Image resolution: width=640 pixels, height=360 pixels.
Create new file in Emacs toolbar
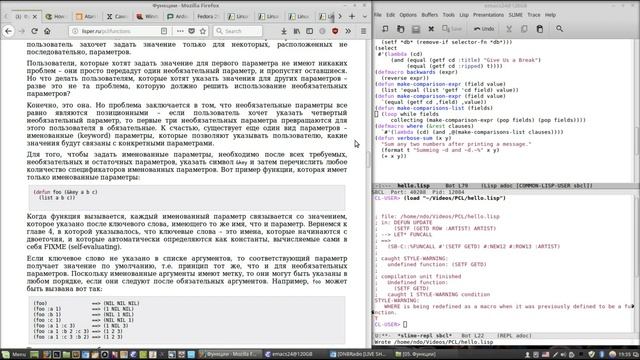[385, 29]
